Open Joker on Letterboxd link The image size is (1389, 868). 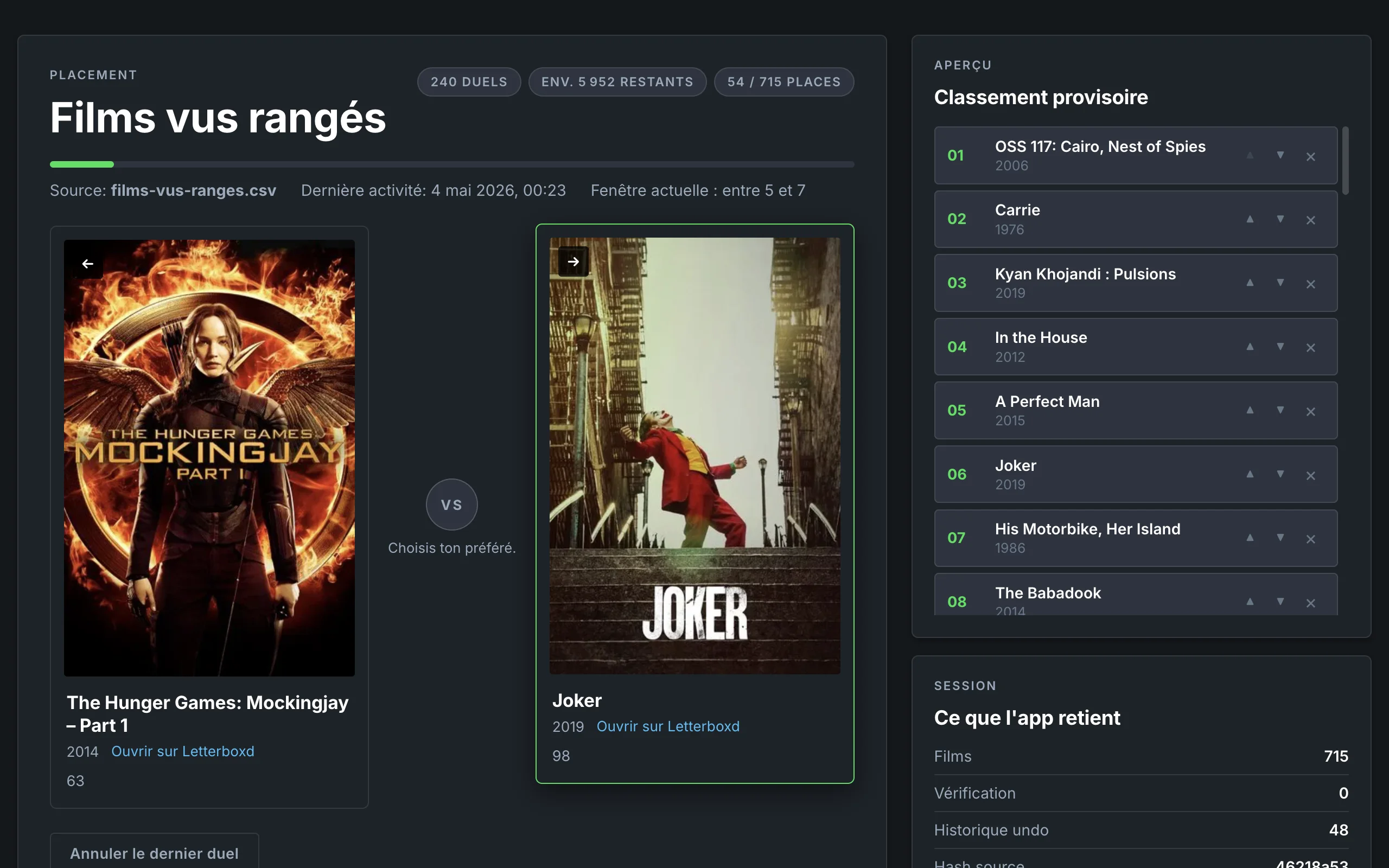coord(668,726)
